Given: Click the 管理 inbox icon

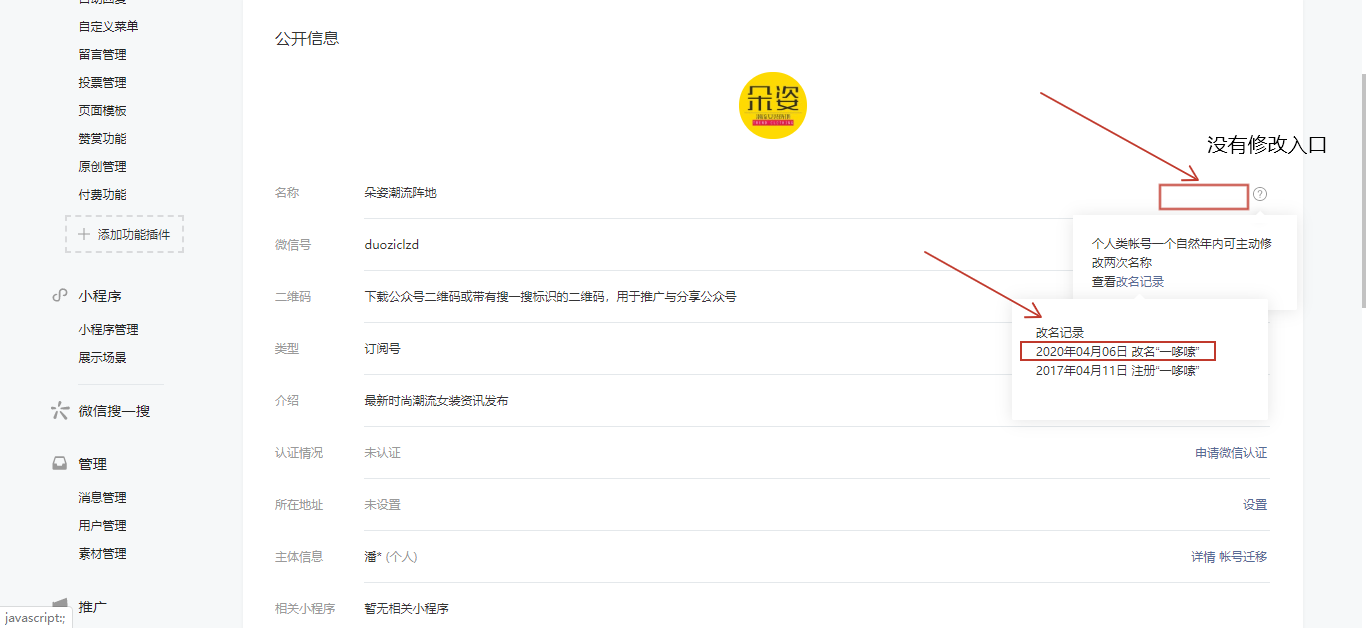Looking at the screenshot, I should coord(59,464).
